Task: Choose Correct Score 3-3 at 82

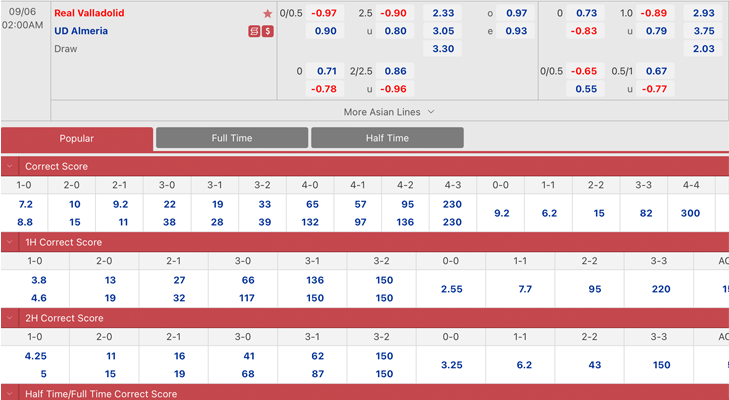Action: click(x=645, y=213)
